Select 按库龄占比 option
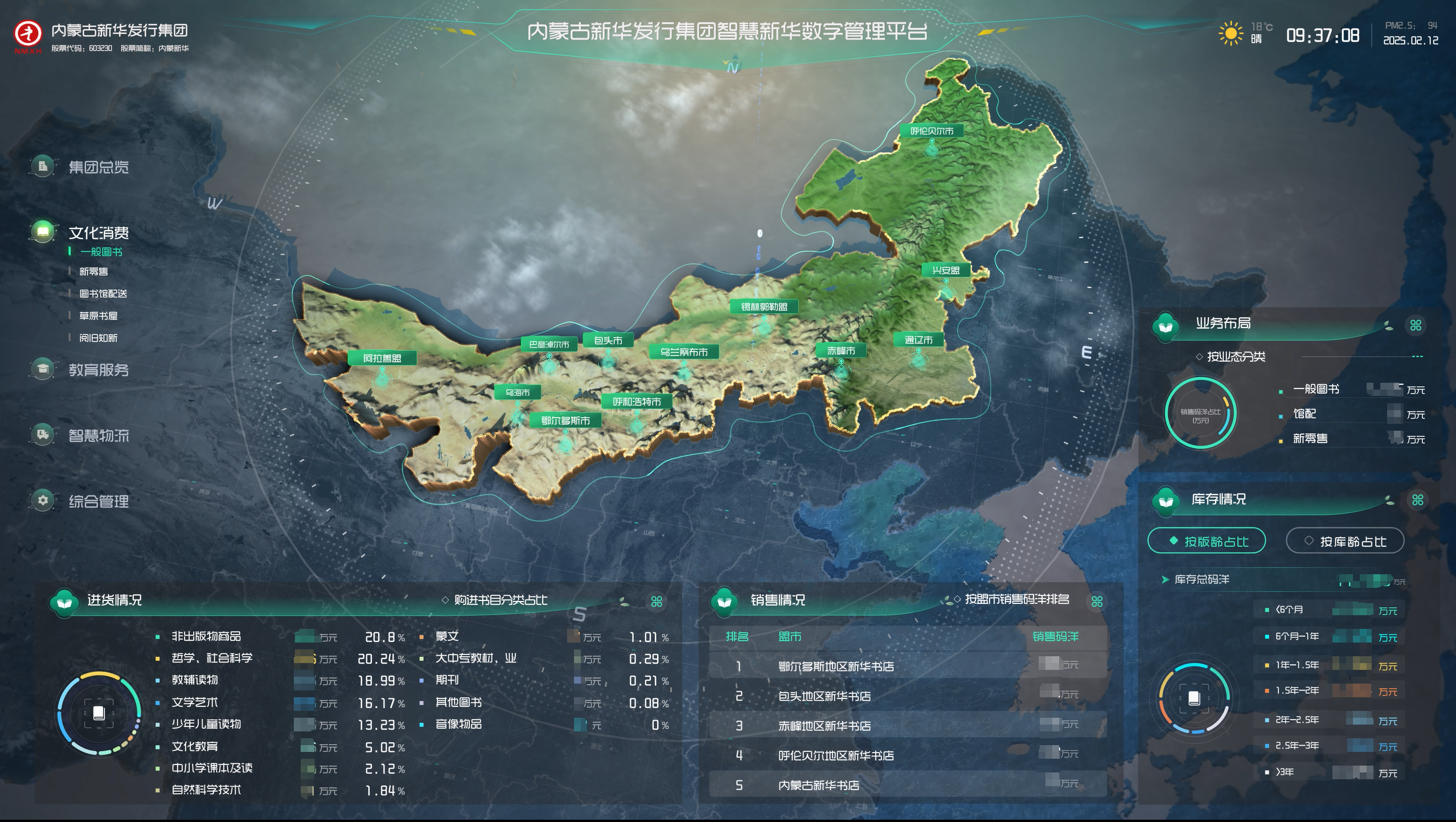 [1345, 541]
